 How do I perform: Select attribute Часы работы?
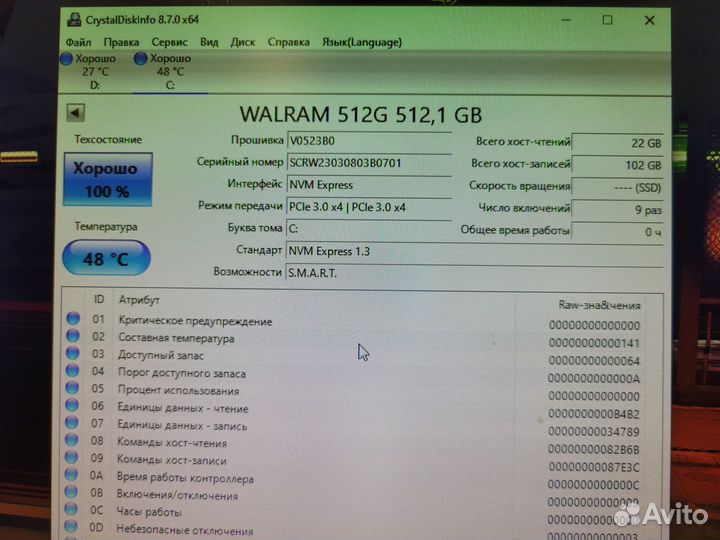[x=147, y=512]
